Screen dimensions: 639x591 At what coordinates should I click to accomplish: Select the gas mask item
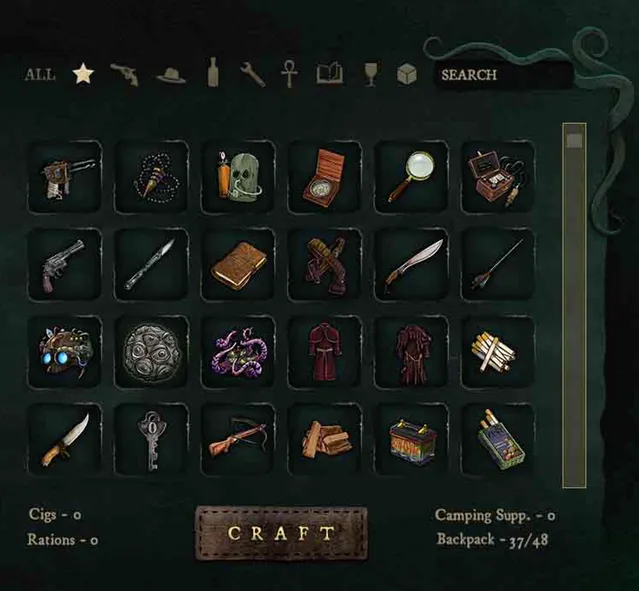tap(238, 176)
